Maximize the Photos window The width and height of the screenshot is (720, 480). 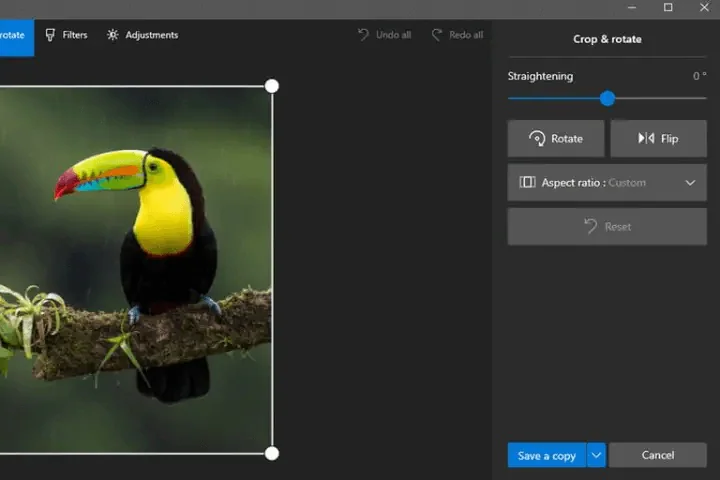[x=668, y=7]
